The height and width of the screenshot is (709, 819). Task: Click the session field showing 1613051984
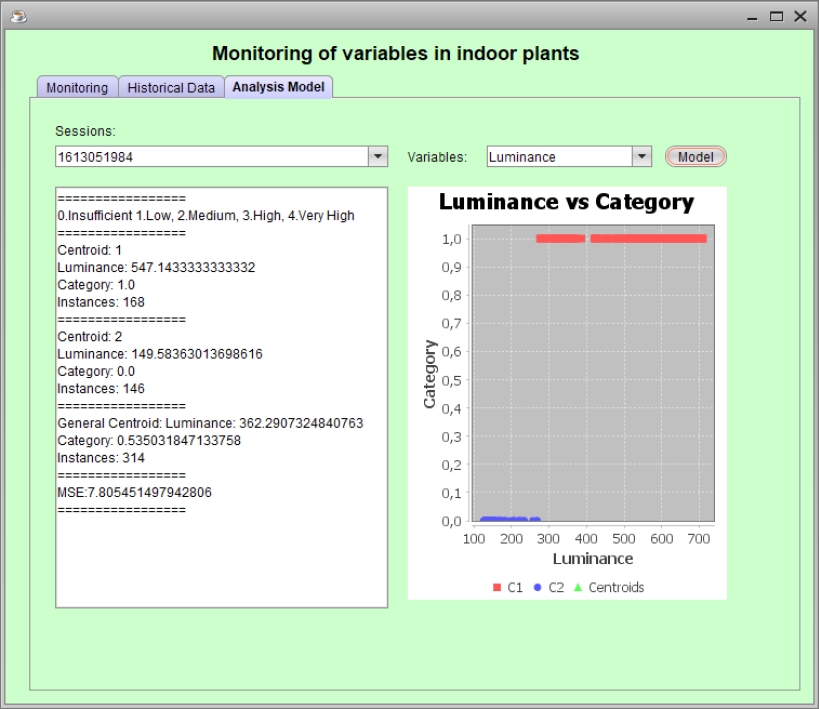pyautogui.click(x=210, y=157)
